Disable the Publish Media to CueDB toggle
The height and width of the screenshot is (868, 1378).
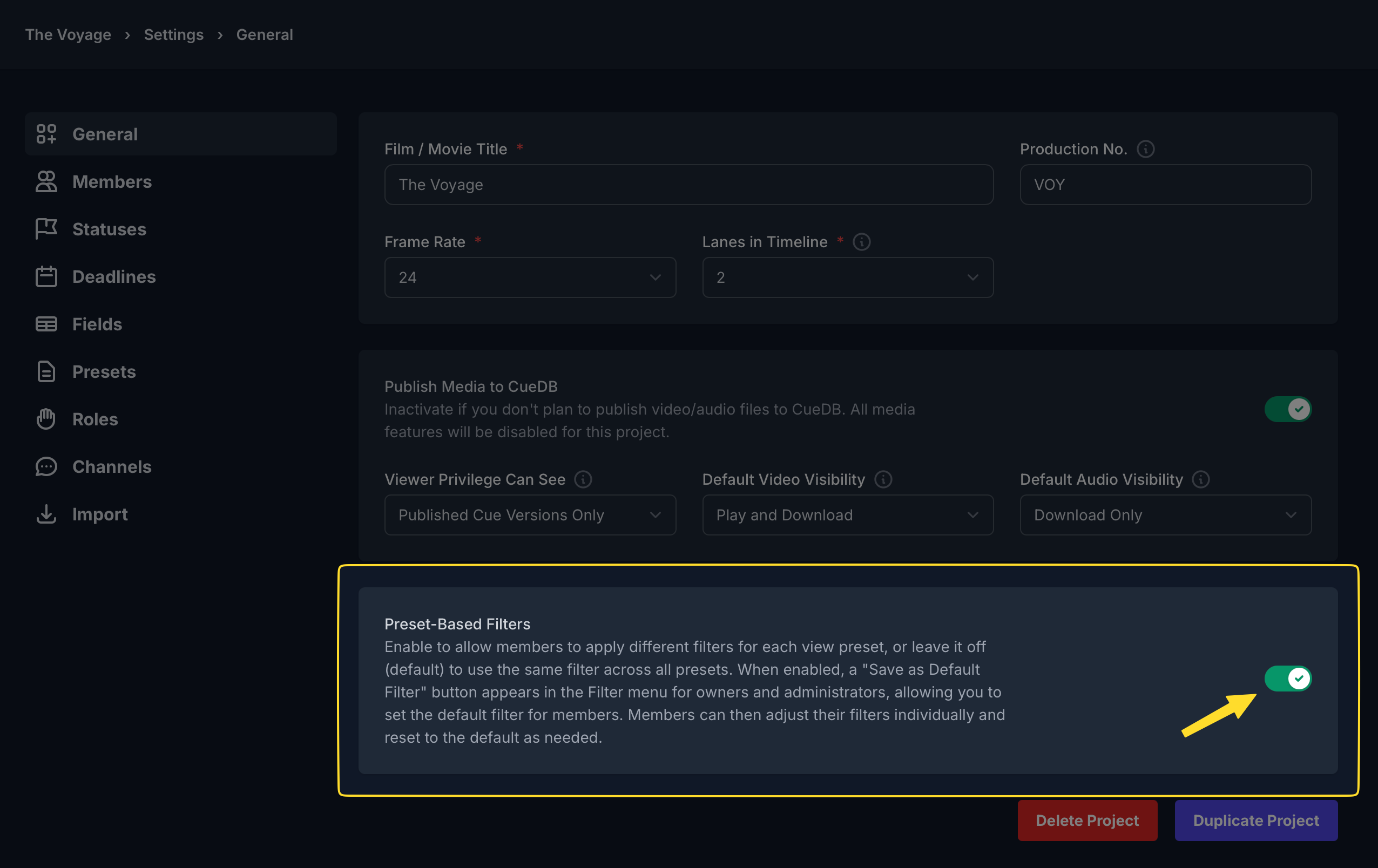[1288, 409]
